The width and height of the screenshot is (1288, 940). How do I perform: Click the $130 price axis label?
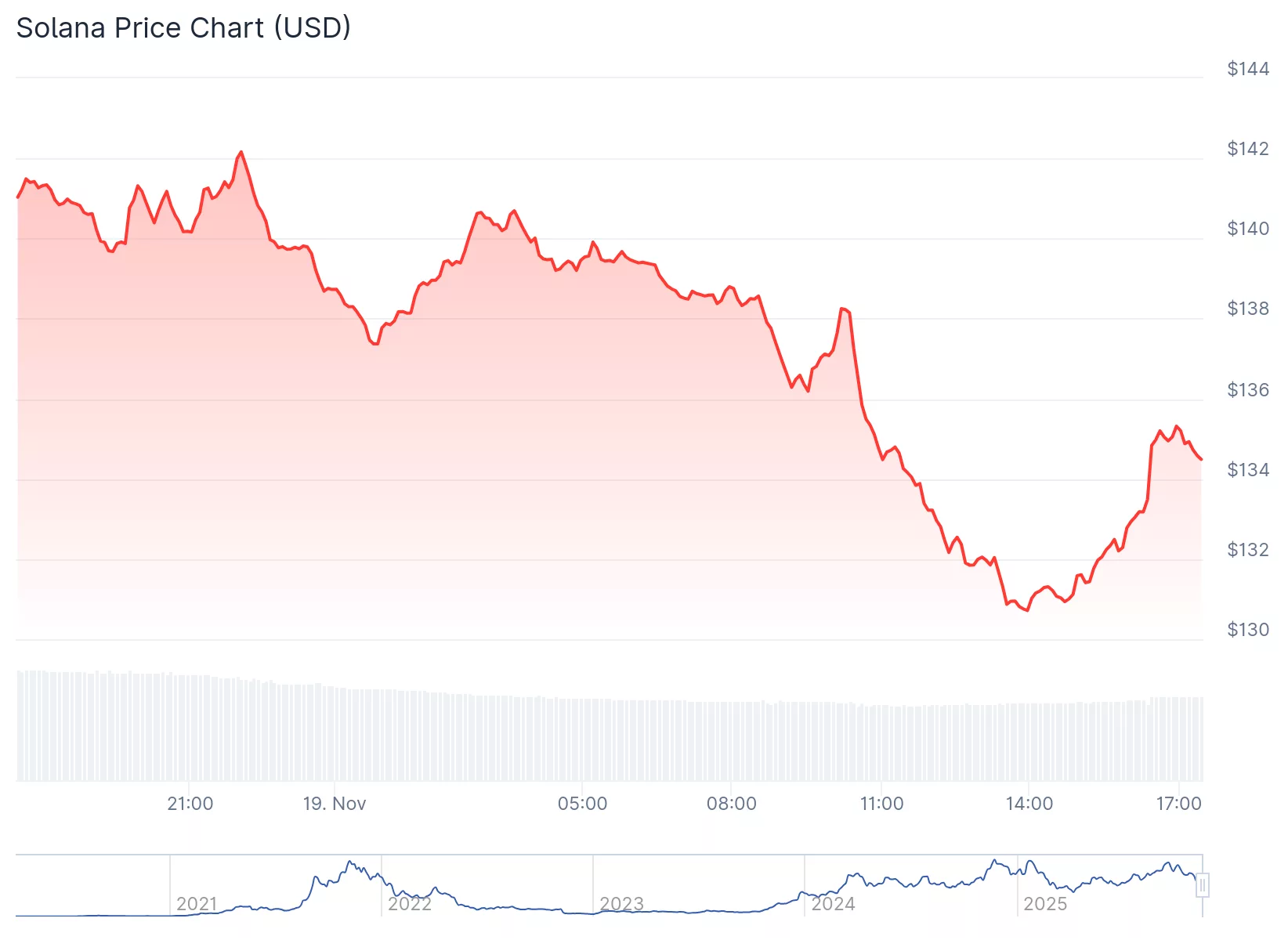(x=1247, y=630)
